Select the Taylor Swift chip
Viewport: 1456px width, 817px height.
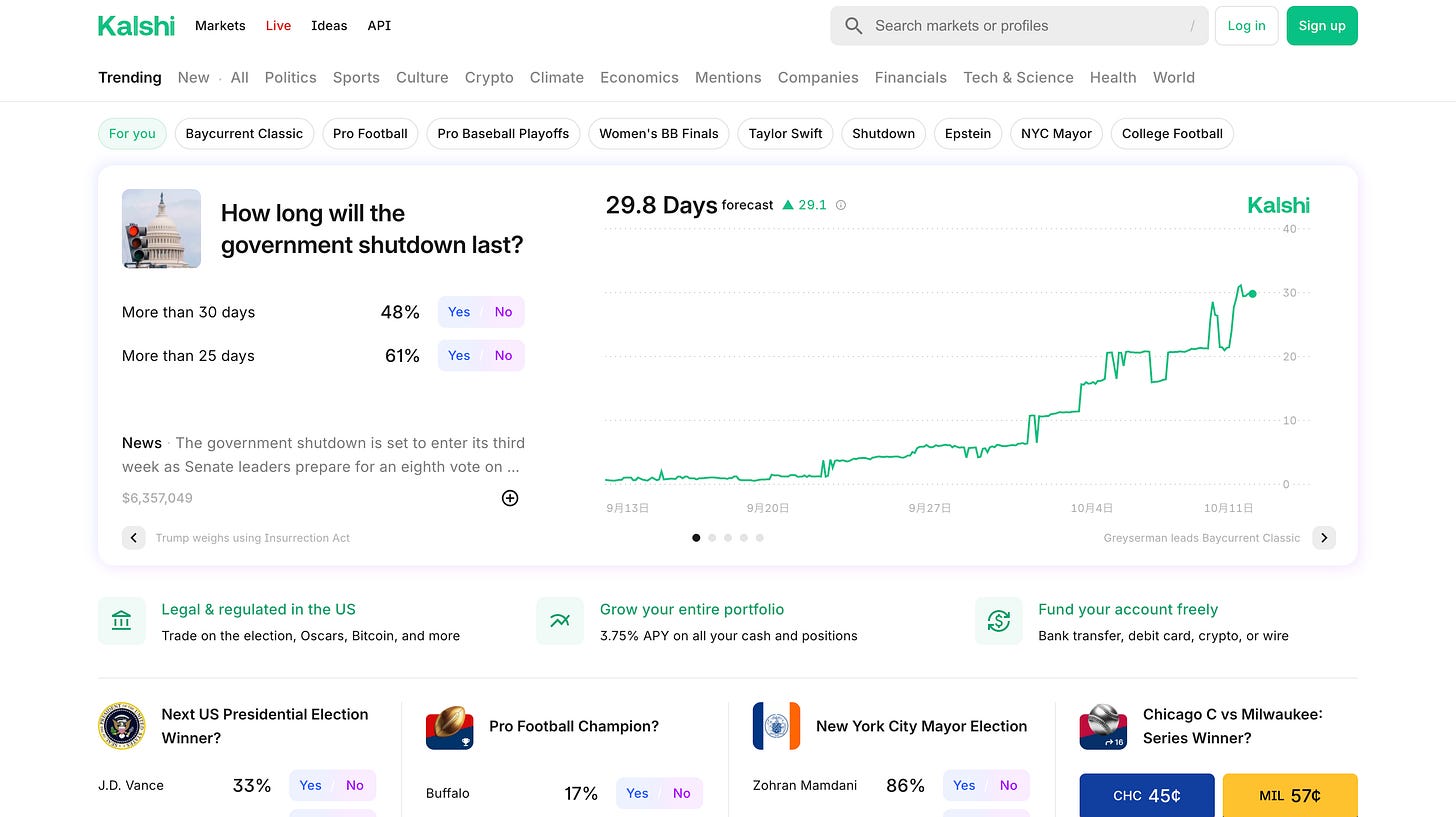pyautogui.click(x=785, y=134)
